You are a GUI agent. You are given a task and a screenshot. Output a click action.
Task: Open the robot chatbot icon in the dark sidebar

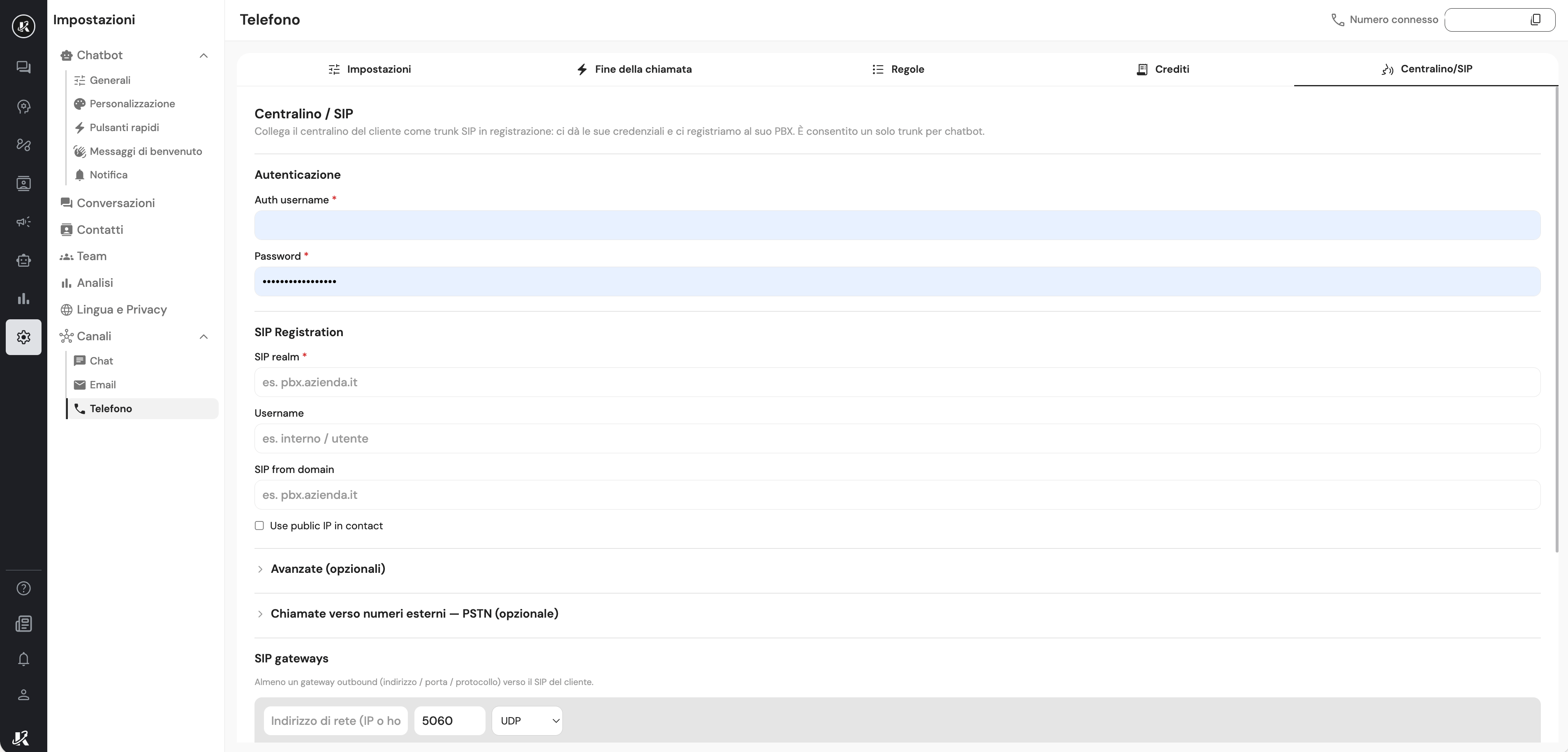coord(23,261)
